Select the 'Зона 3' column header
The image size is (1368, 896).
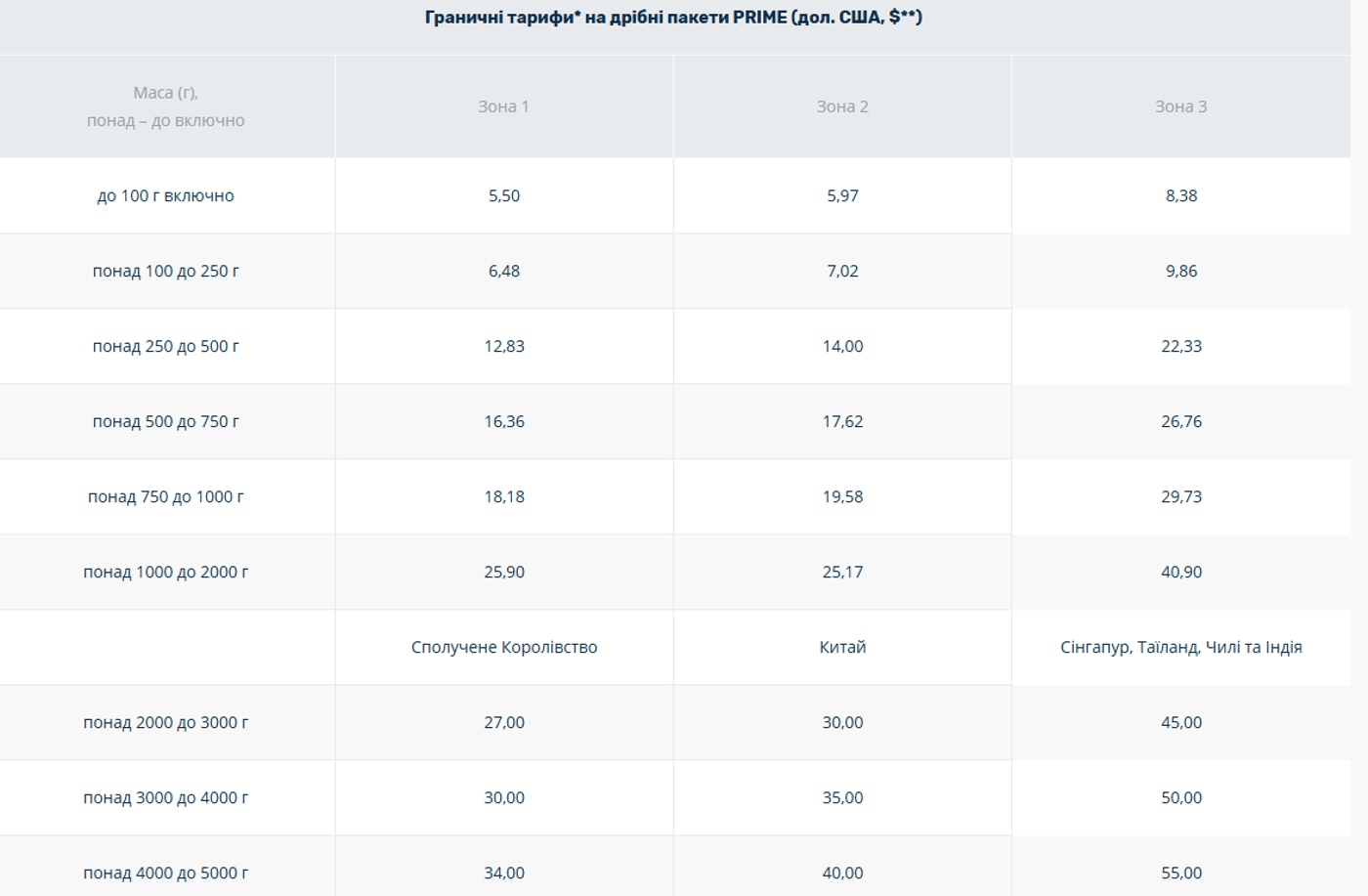click(x=1180, y=107)
